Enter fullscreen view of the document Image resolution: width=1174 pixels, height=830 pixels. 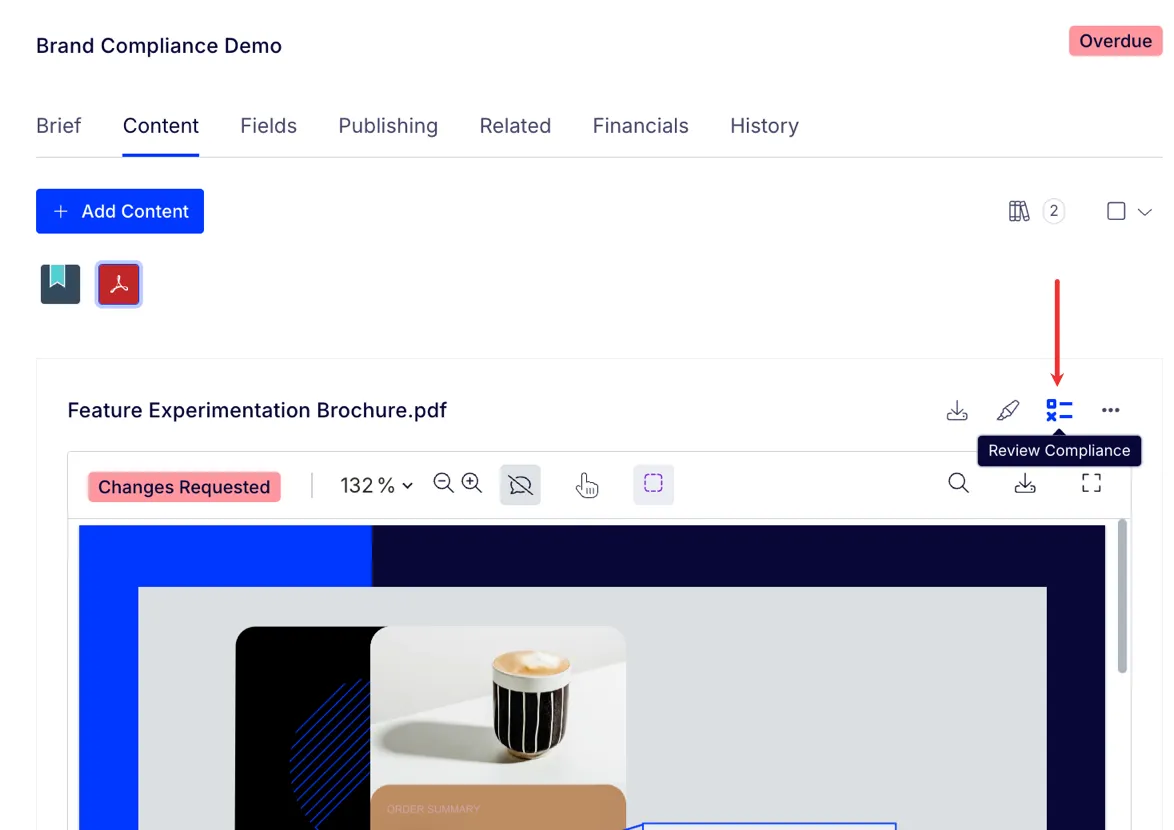[1092, 483]
